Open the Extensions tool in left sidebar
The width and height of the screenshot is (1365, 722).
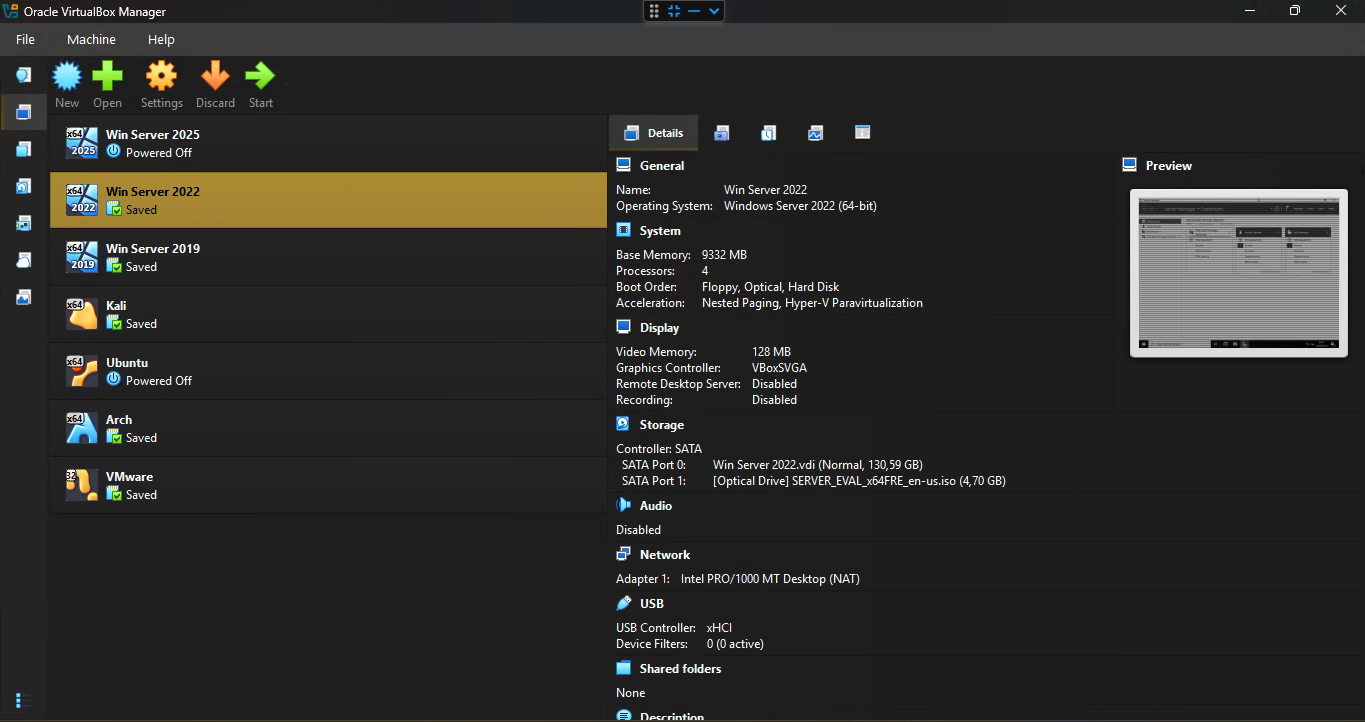point(23,149)
